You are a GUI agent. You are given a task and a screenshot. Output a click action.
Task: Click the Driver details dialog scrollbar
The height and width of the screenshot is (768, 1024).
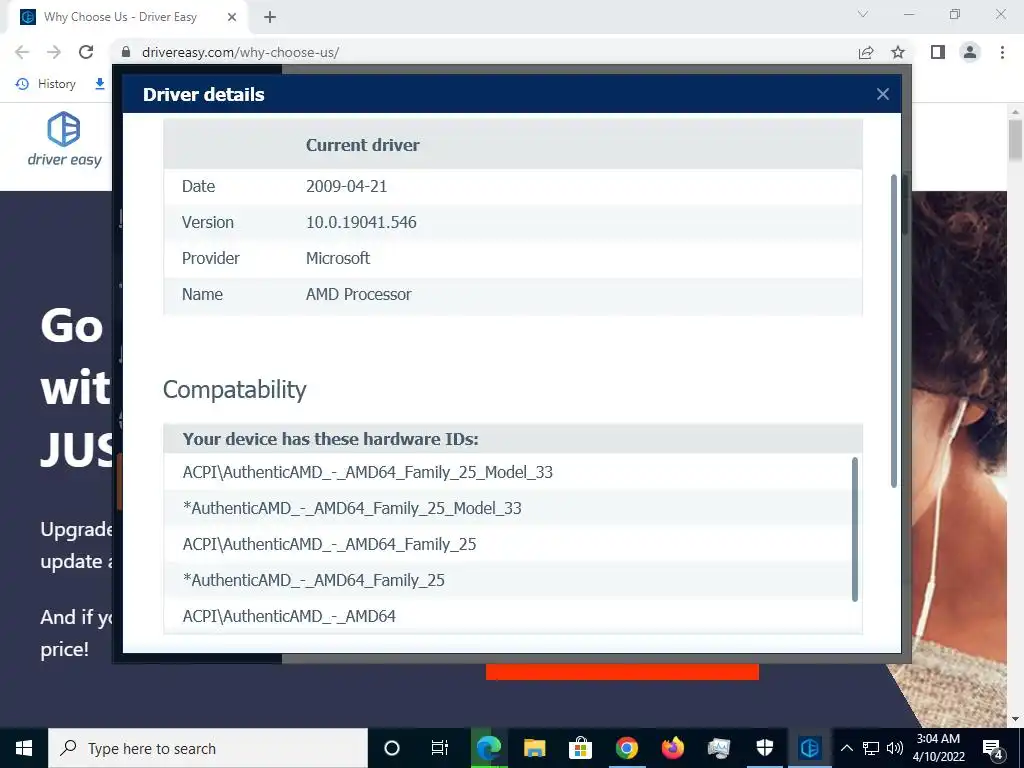click(x=894, y=330)
